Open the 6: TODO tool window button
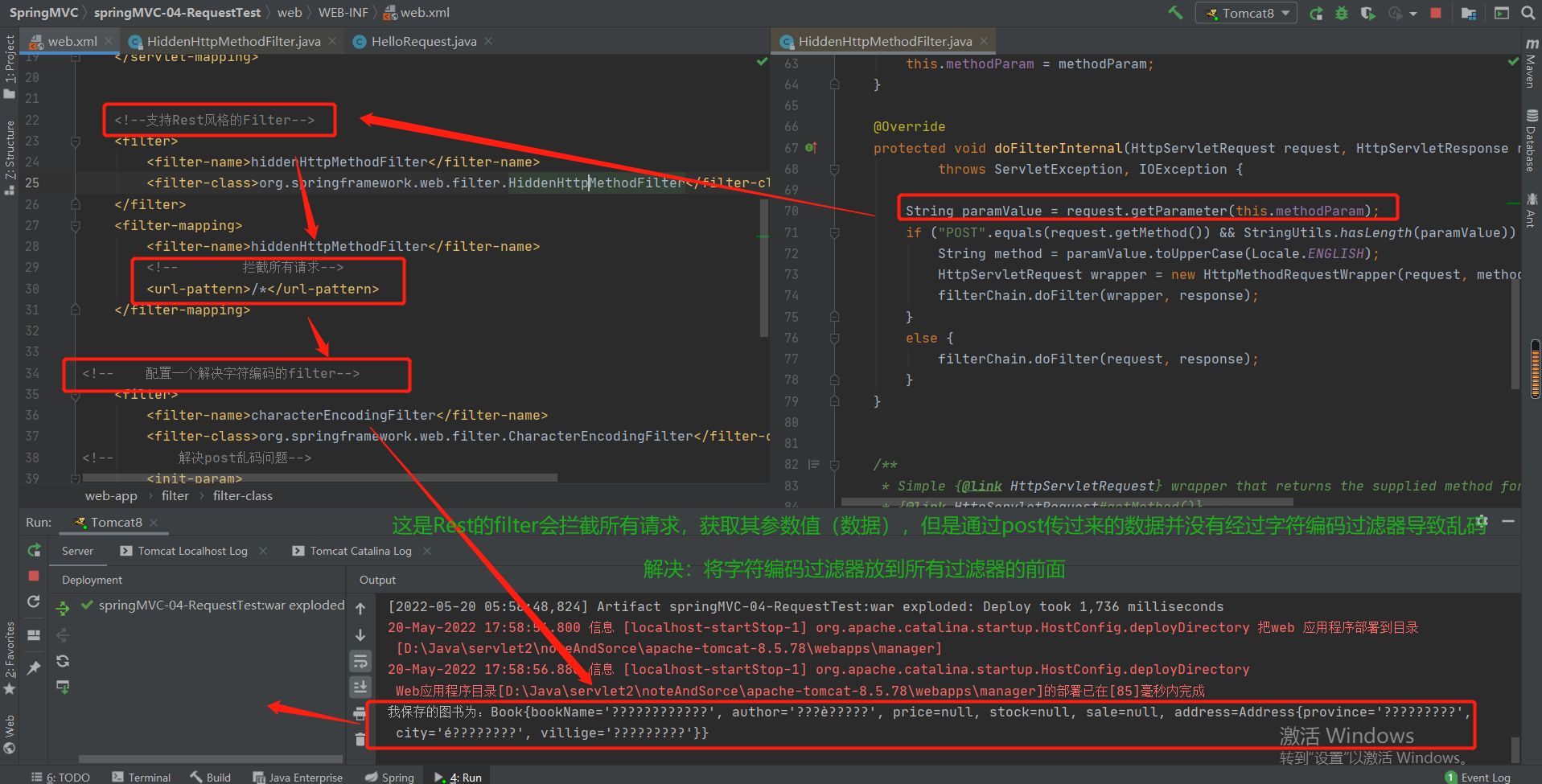Image resolution: width=1542 pixels, height=784 pixels. [60, 777]
